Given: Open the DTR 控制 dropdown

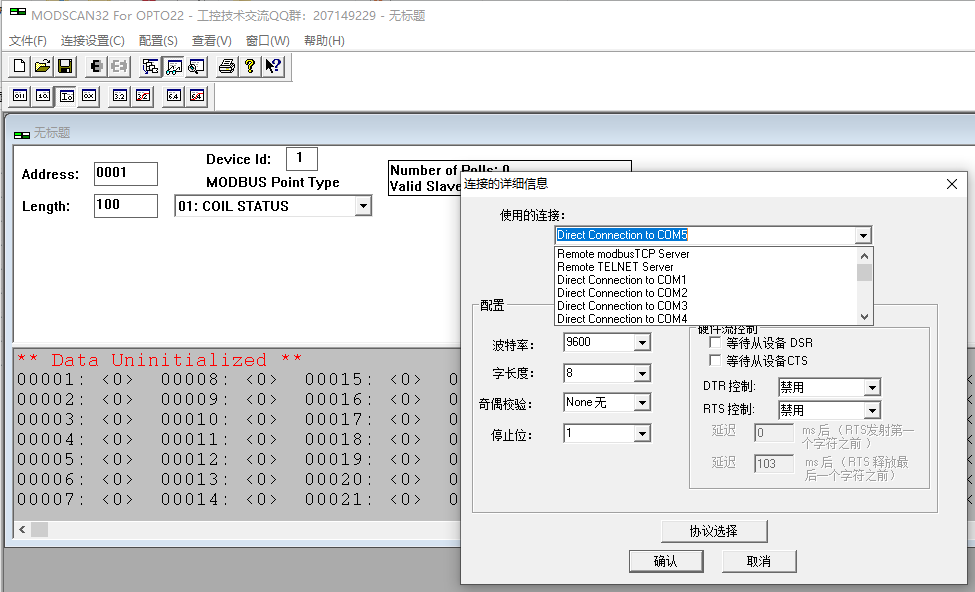Looking at the screenshot, I should pyautogui.click(x=872, y=387).
